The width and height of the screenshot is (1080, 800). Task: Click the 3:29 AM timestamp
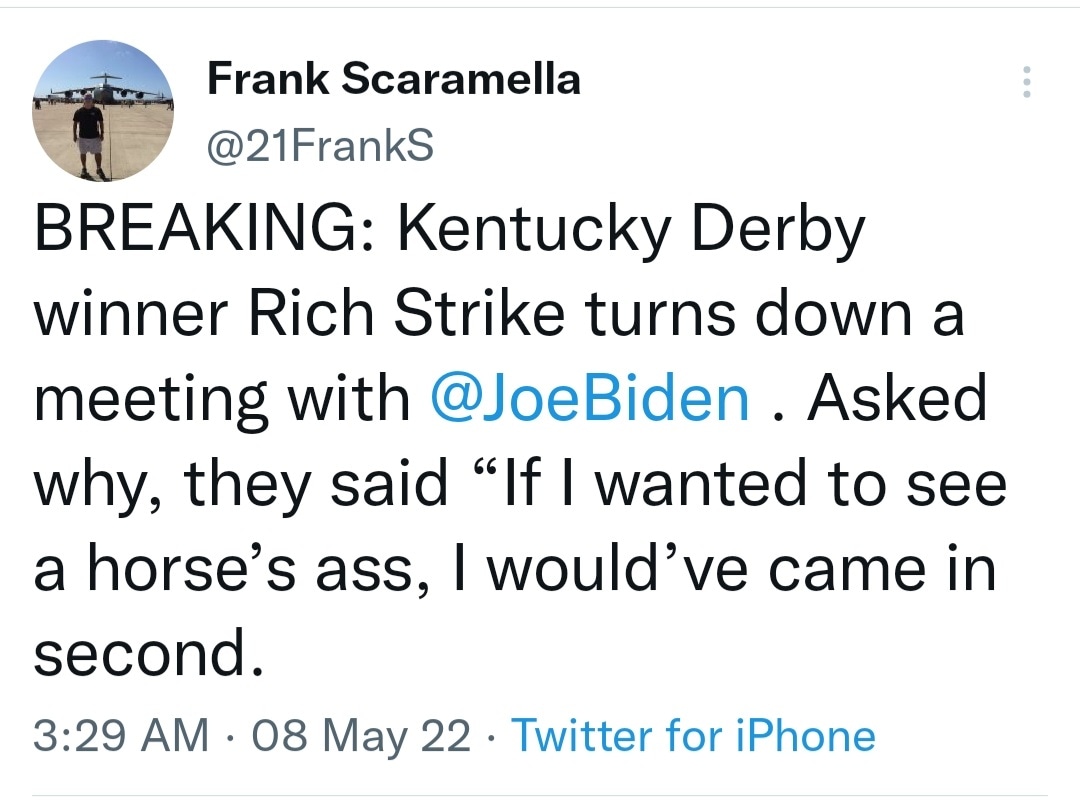coord(120,736)
